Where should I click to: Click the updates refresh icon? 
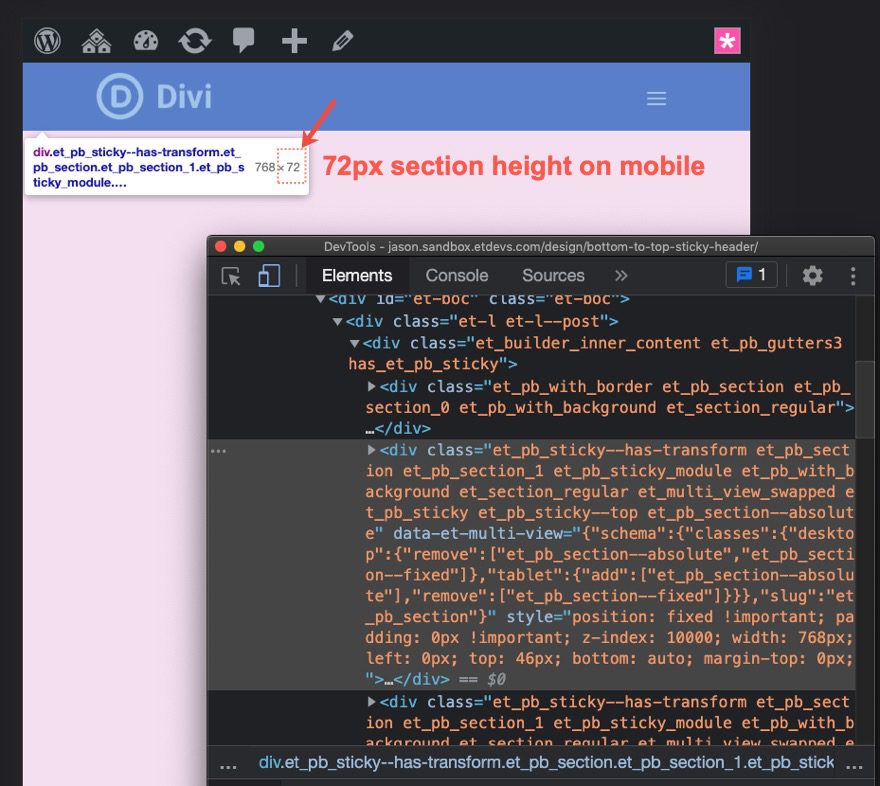coord(194,40)
